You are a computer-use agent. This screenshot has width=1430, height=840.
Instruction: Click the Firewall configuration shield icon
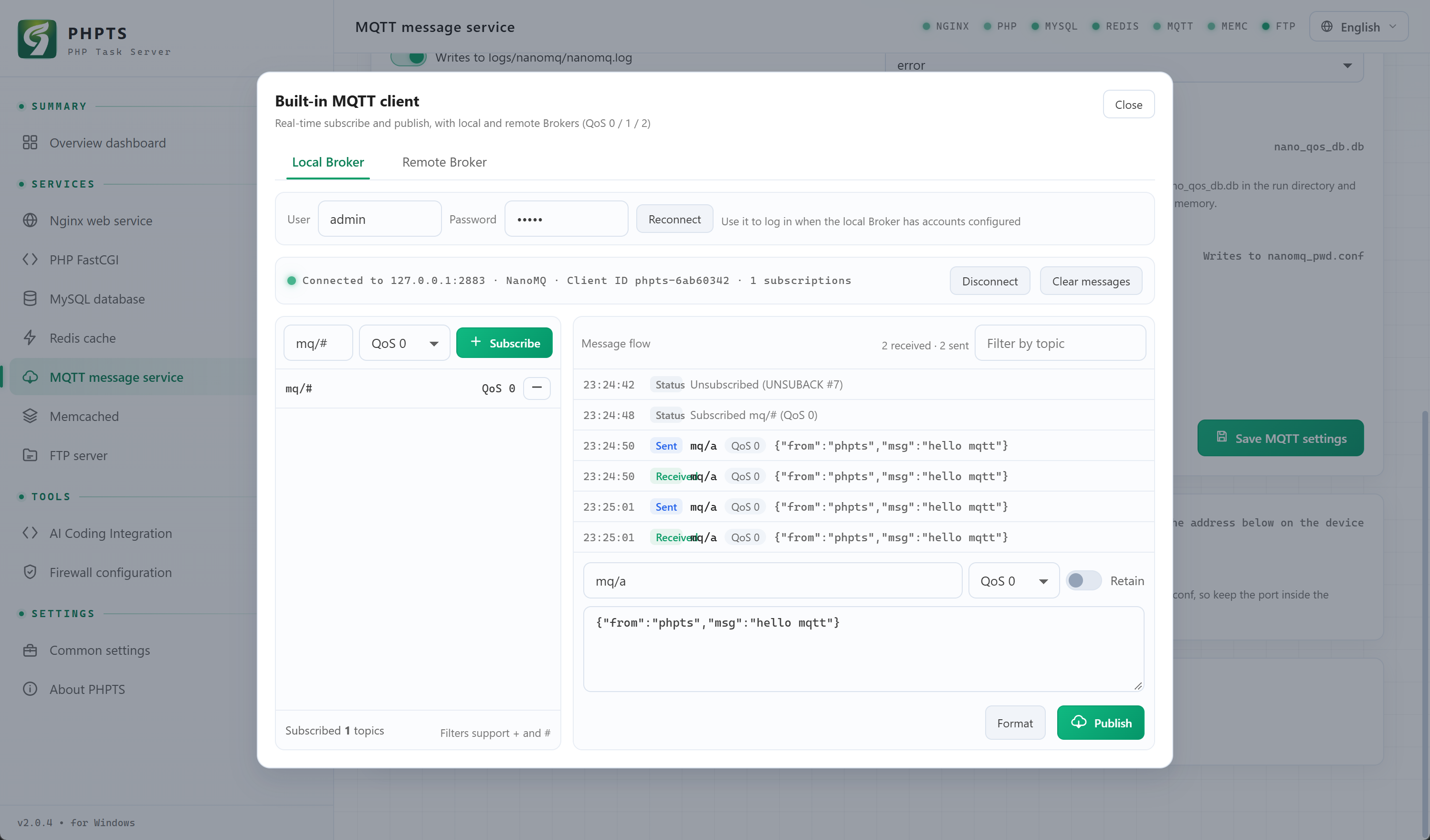click(30, 572)
